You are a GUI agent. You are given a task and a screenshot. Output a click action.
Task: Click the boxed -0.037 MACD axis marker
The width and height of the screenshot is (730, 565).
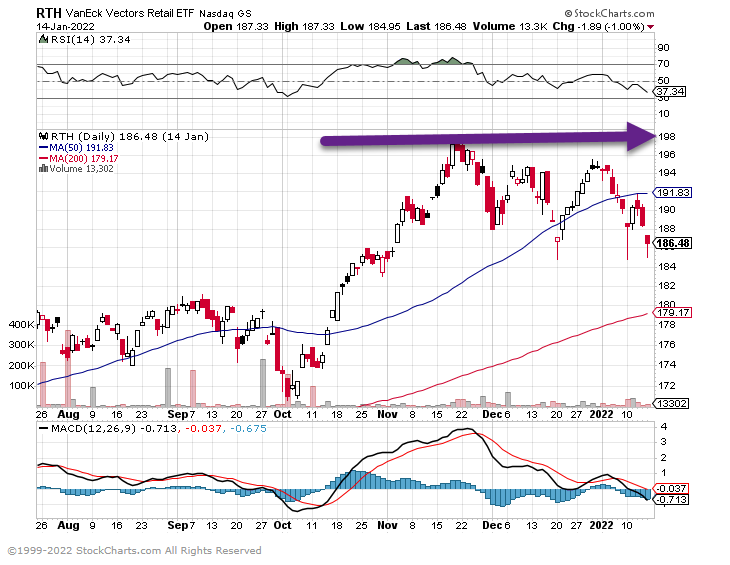[671, 488]
